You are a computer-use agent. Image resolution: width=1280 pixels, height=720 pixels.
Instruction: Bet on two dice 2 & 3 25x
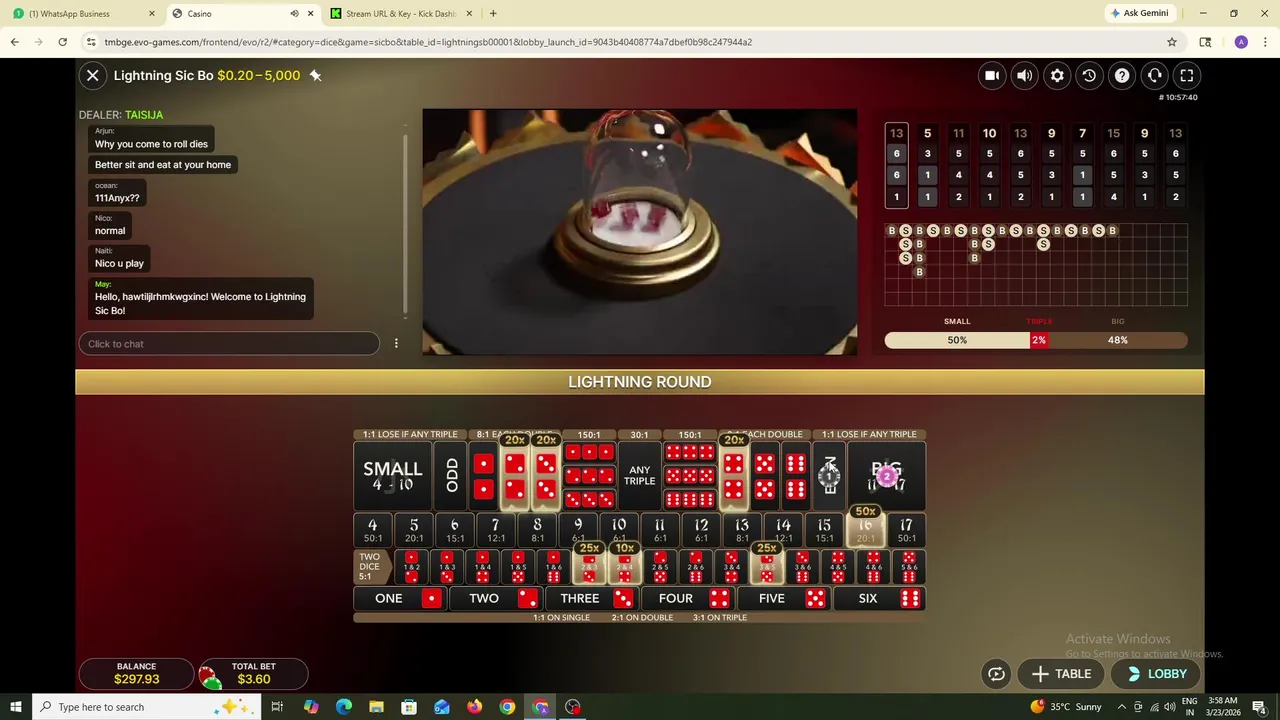click(589, 567)
